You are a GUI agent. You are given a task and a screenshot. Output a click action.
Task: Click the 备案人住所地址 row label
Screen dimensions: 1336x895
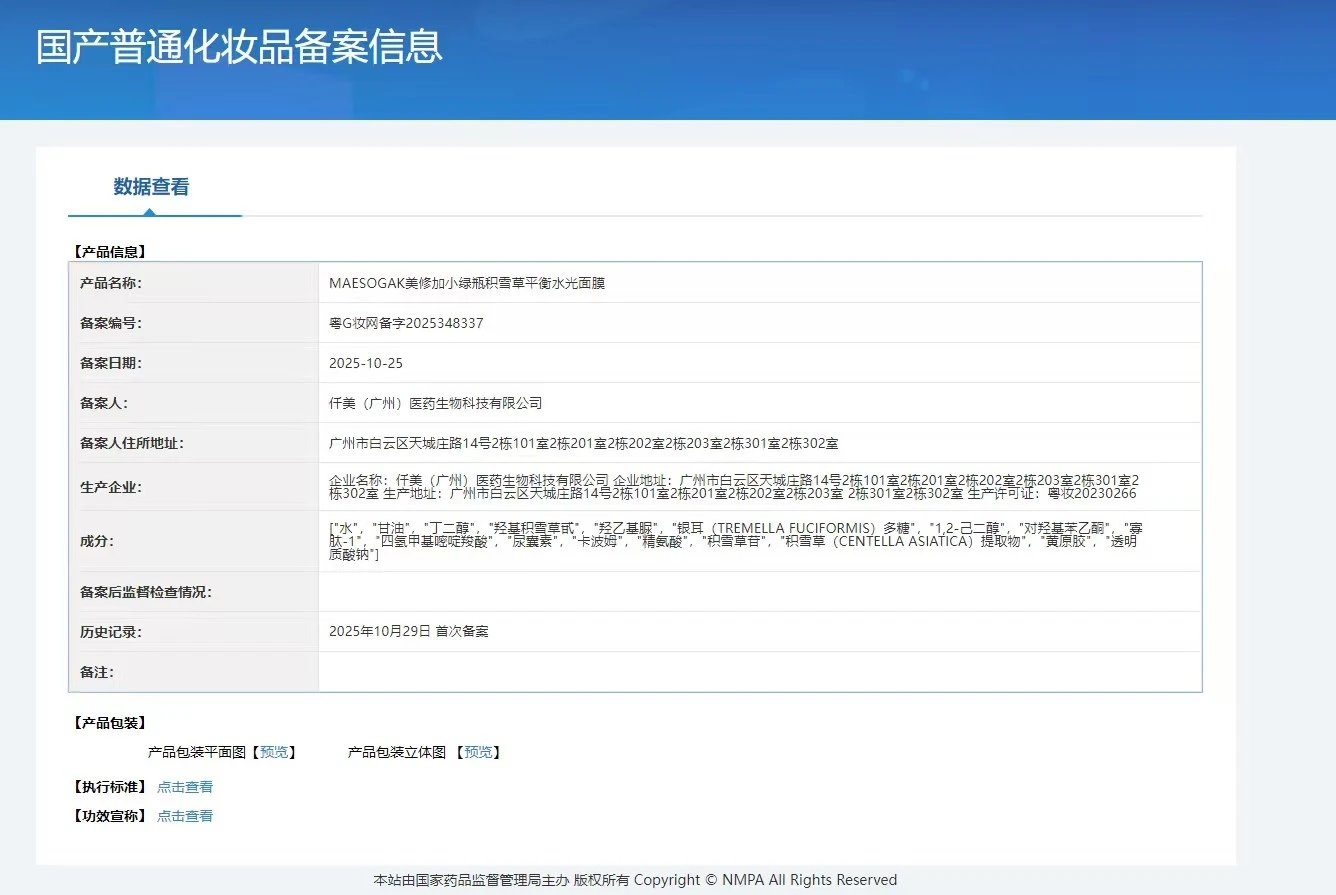132,443
